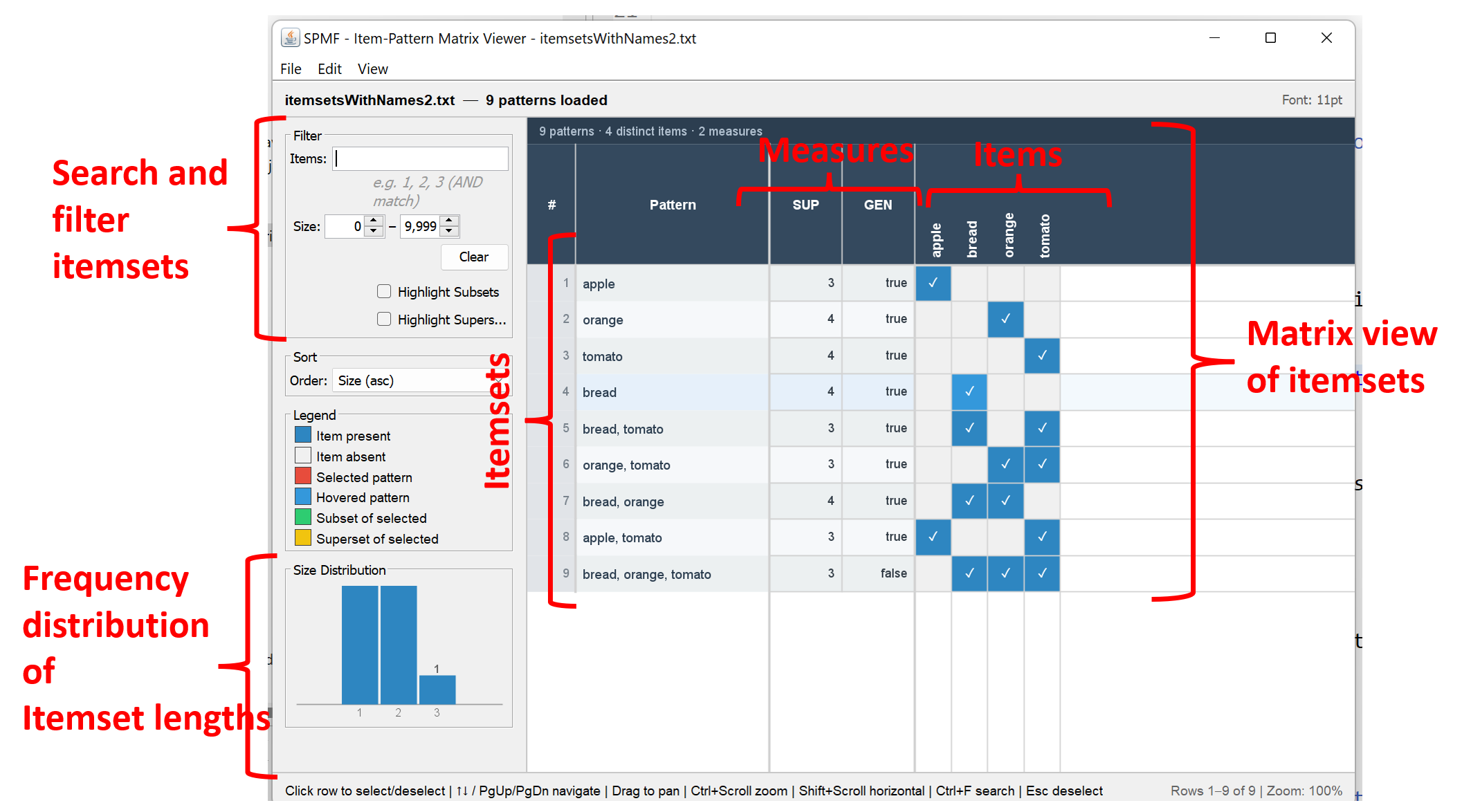
Task: Click the tomato checkmark in 'orange, tomato' row
Action: [1041, 464]
